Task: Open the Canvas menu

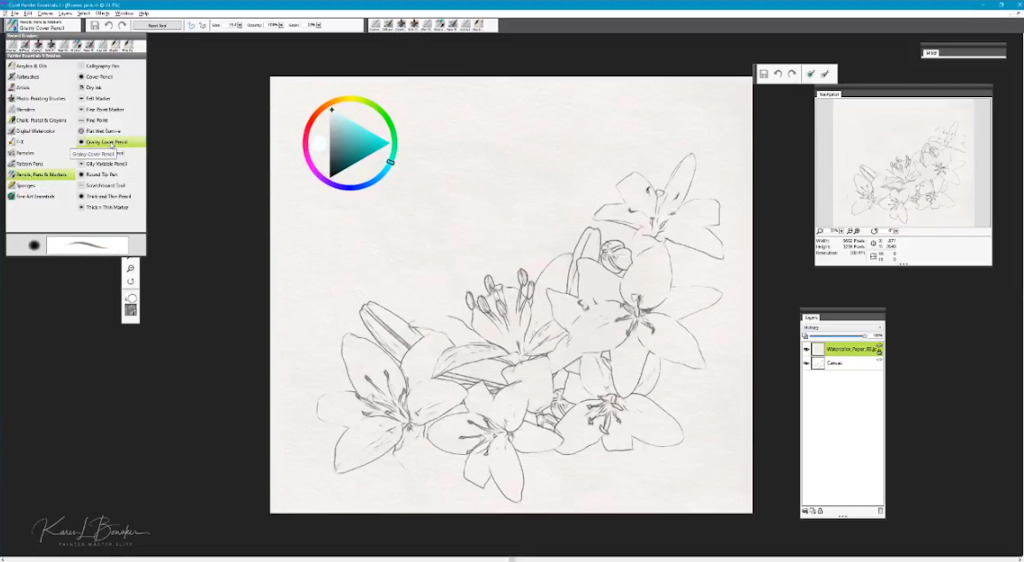Action: [46, 13]
